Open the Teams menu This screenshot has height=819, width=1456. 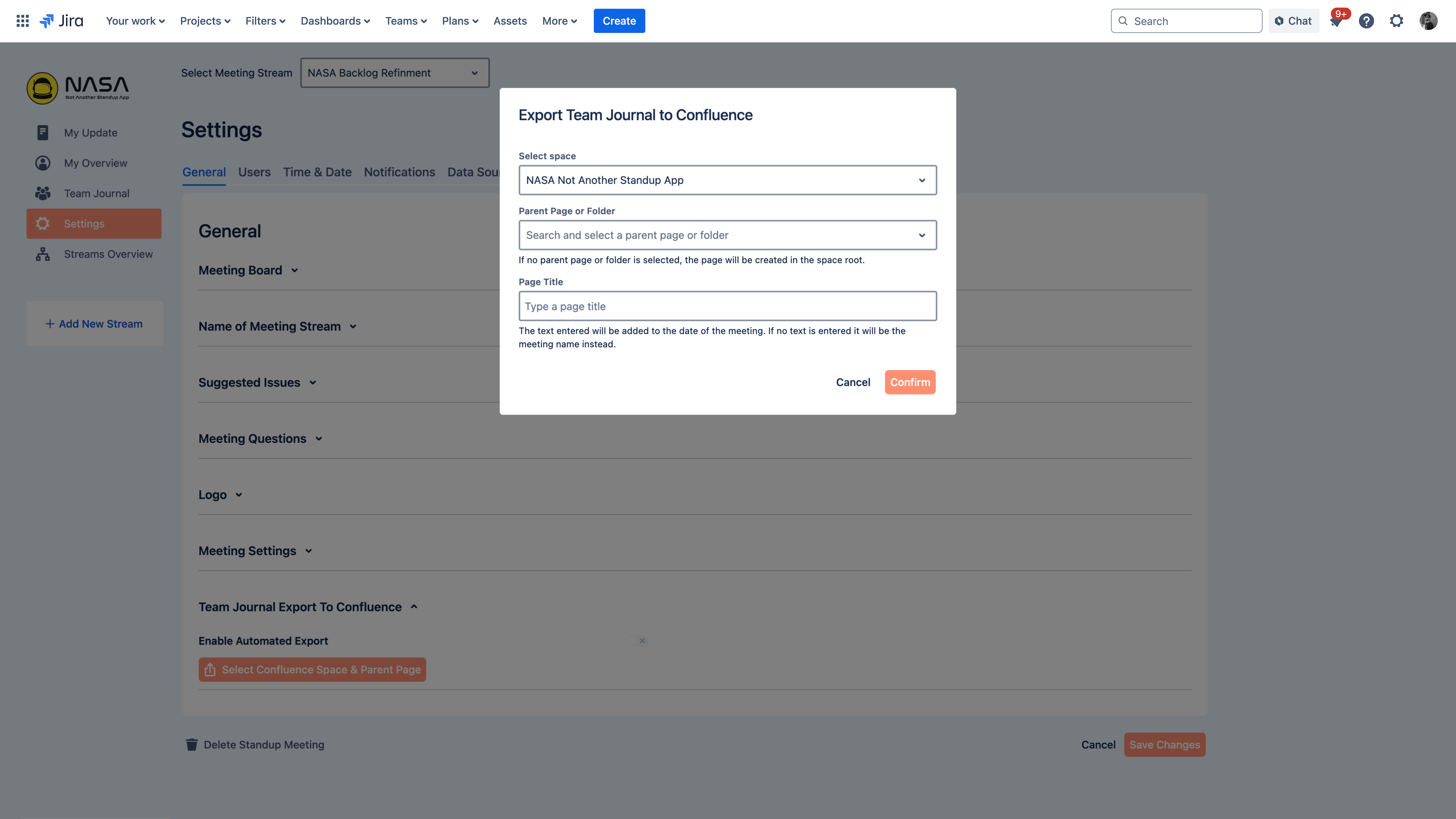(x=406, y=21)
